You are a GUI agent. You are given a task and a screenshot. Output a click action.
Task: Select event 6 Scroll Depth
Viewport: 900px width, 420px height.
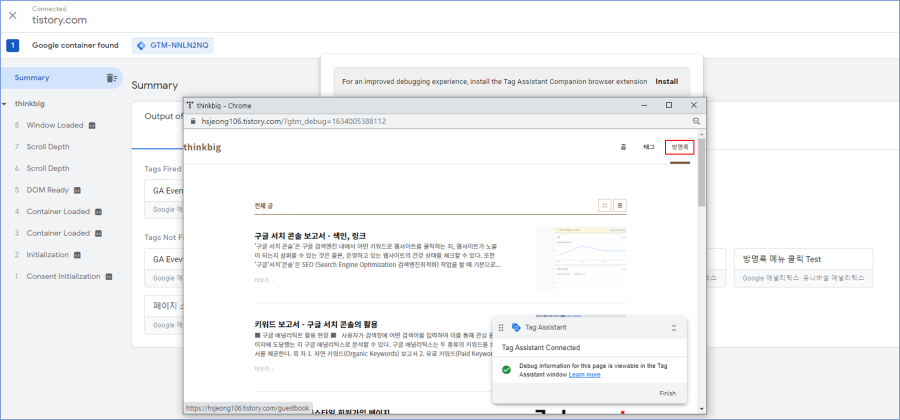click(x=48, y=168)
